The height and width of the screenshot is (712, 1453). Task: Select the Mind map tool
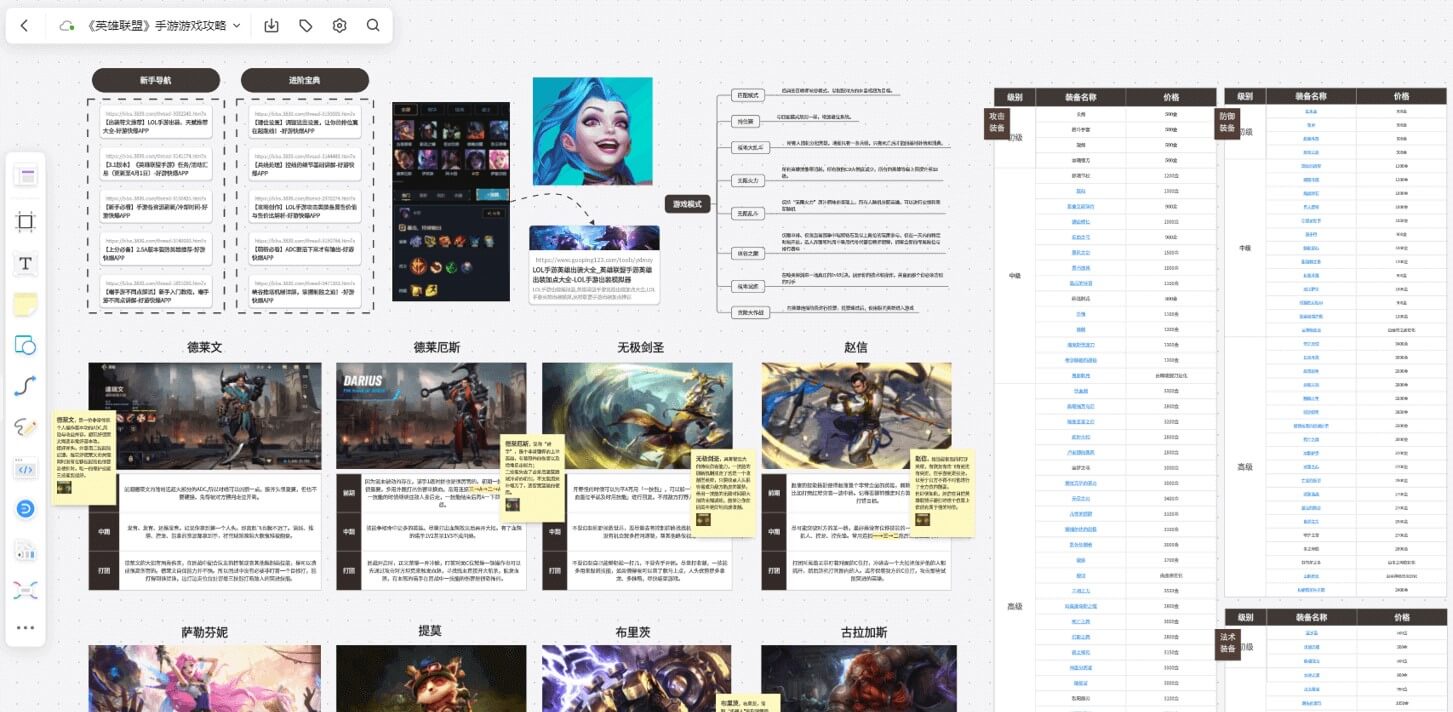pos(26,590)
